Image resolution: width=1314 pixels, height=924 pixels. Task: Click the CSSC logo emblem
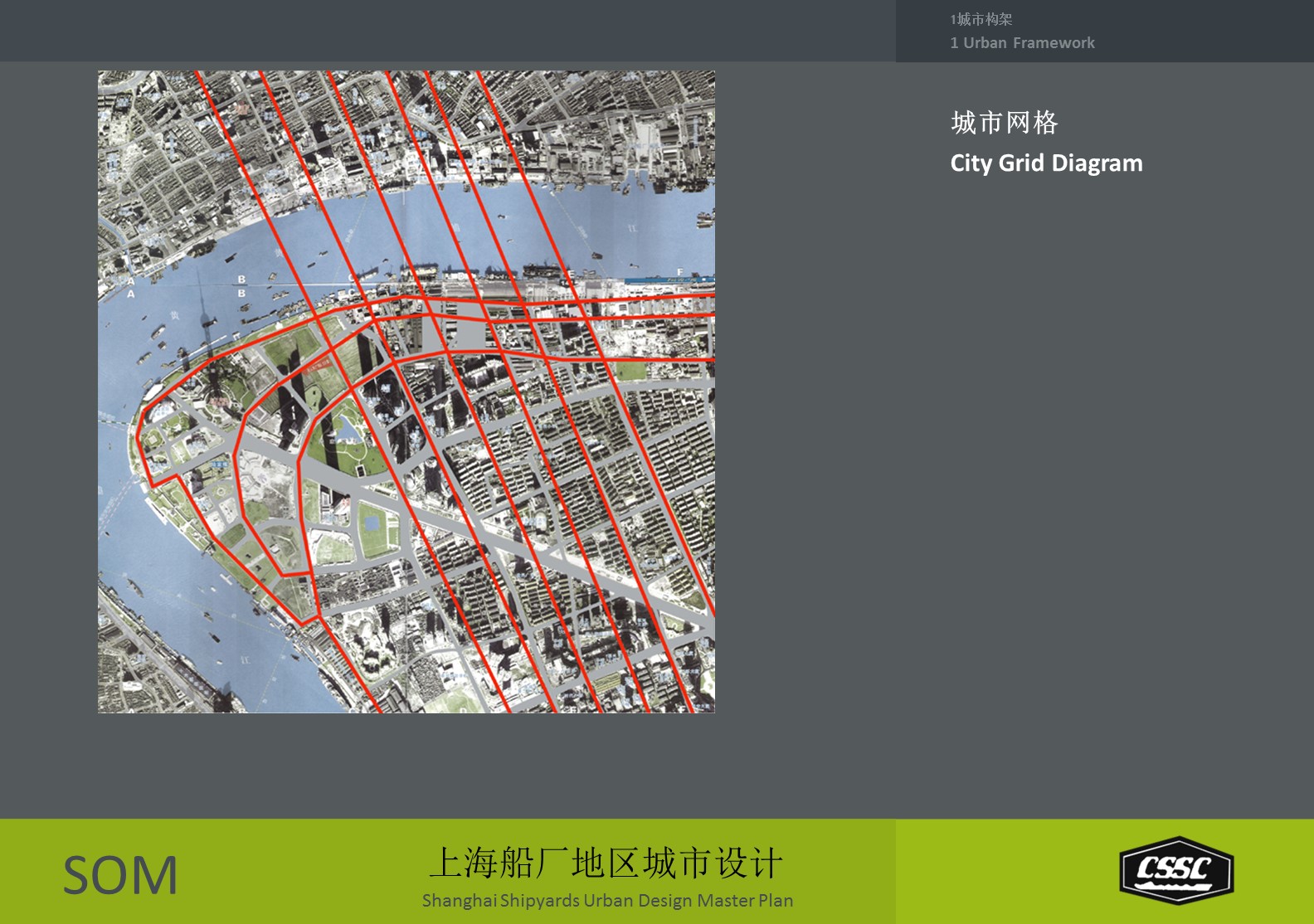tap(1176, 870)
